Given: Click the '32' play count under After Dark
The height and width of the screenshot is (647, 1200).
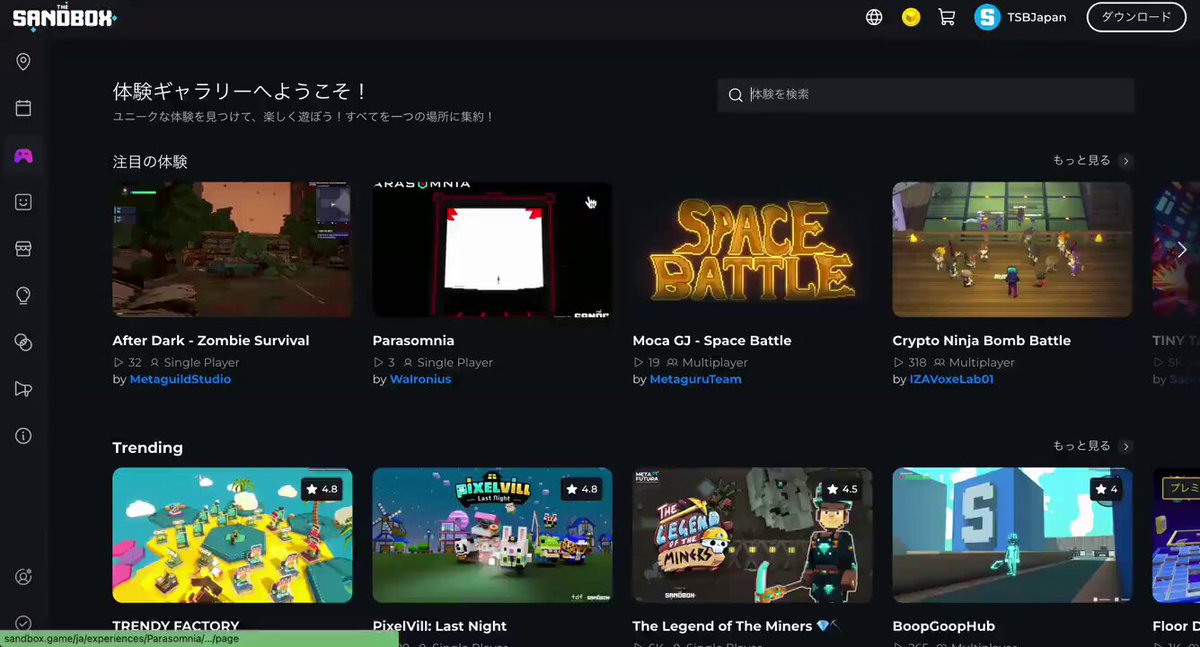Looking at the screenshot, I should [x=135, y=362].
